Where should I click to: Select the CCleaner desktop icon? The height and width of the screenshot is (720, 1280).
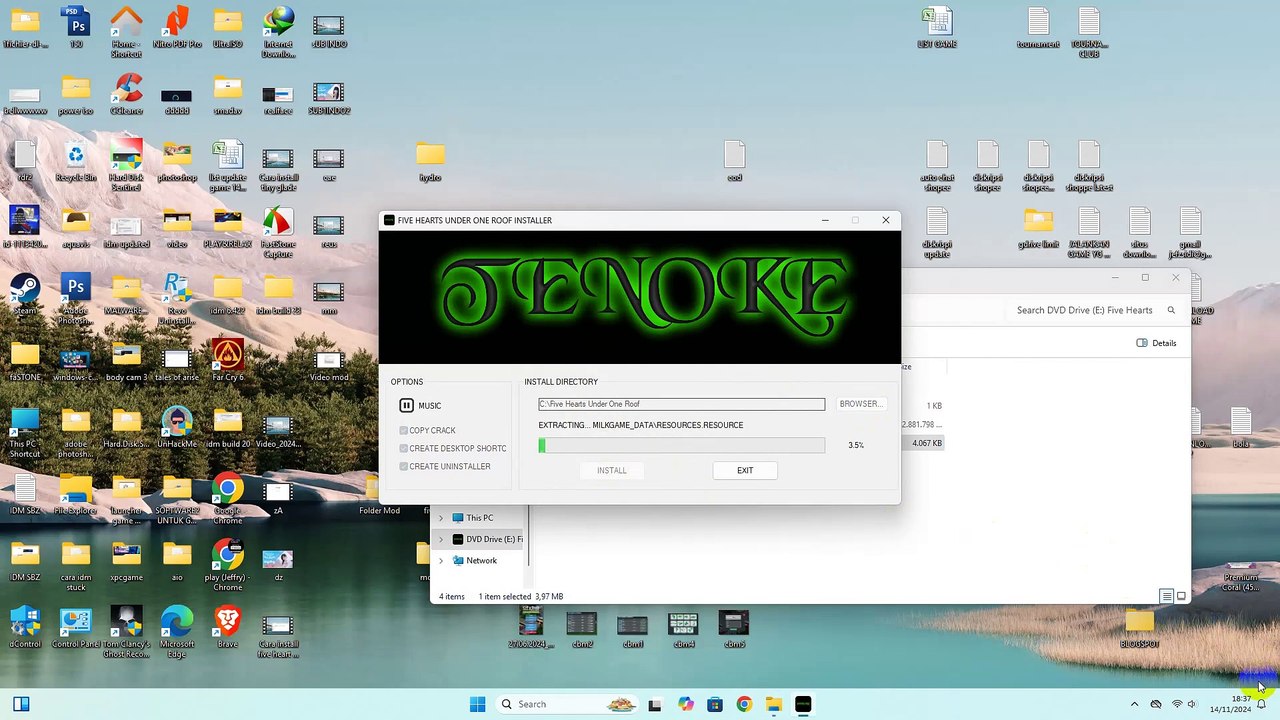tap(127, 94)
